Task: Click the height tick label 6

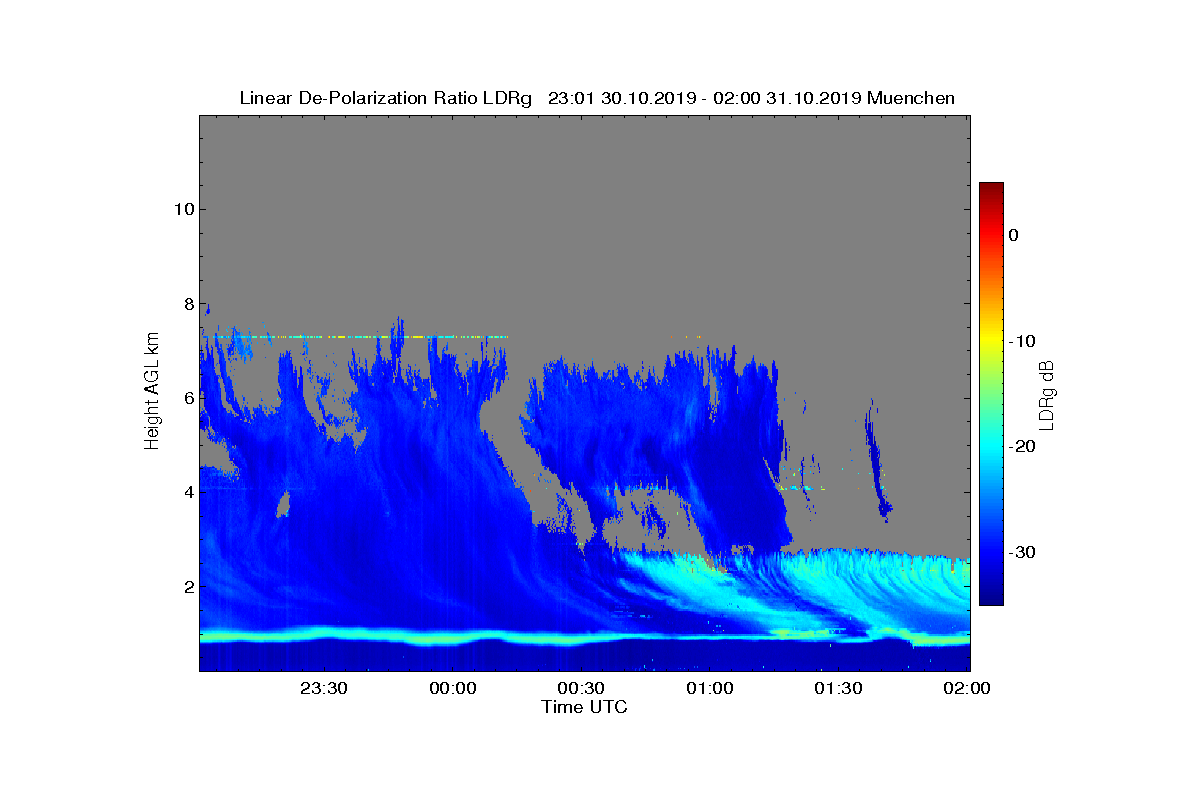Action: 187,397
